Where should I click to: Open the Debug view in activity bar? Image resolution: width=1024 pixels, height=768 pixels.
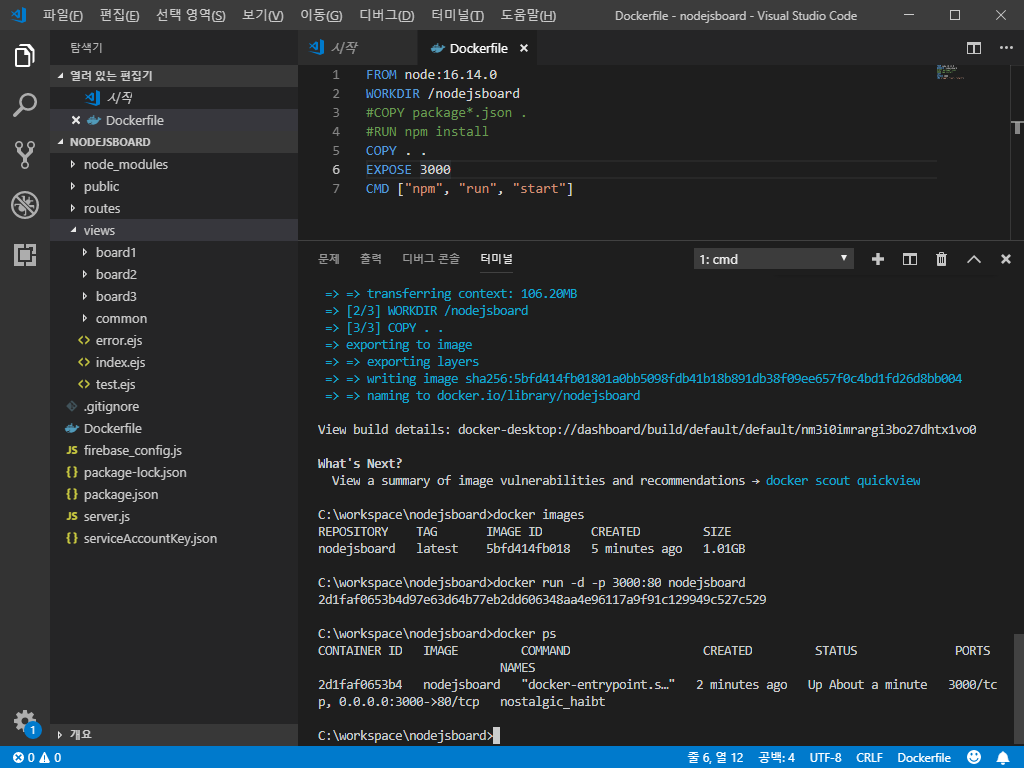(x=25, y=205)
